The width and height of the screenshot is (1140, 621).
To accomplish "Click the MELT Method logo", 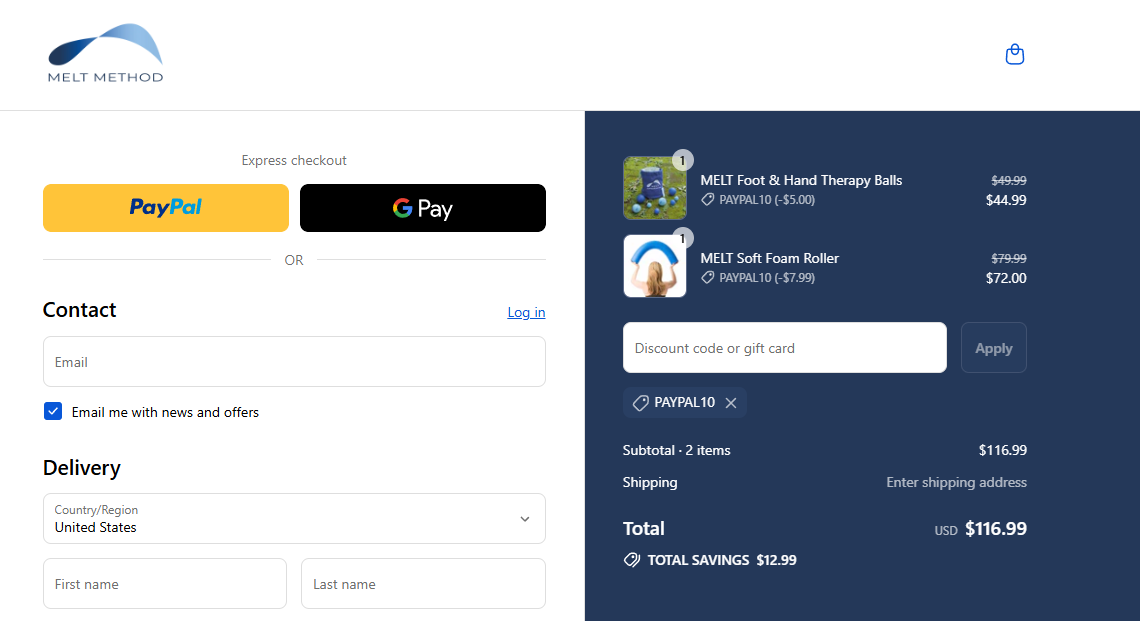I will click(105, 53).
